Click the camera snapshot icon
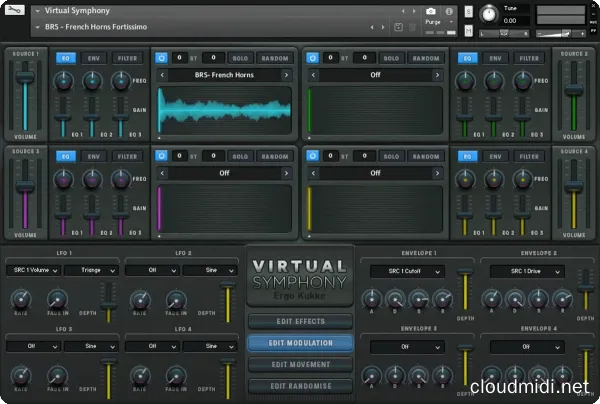Screen dimensions: 600x404 (x=430, y=11)
